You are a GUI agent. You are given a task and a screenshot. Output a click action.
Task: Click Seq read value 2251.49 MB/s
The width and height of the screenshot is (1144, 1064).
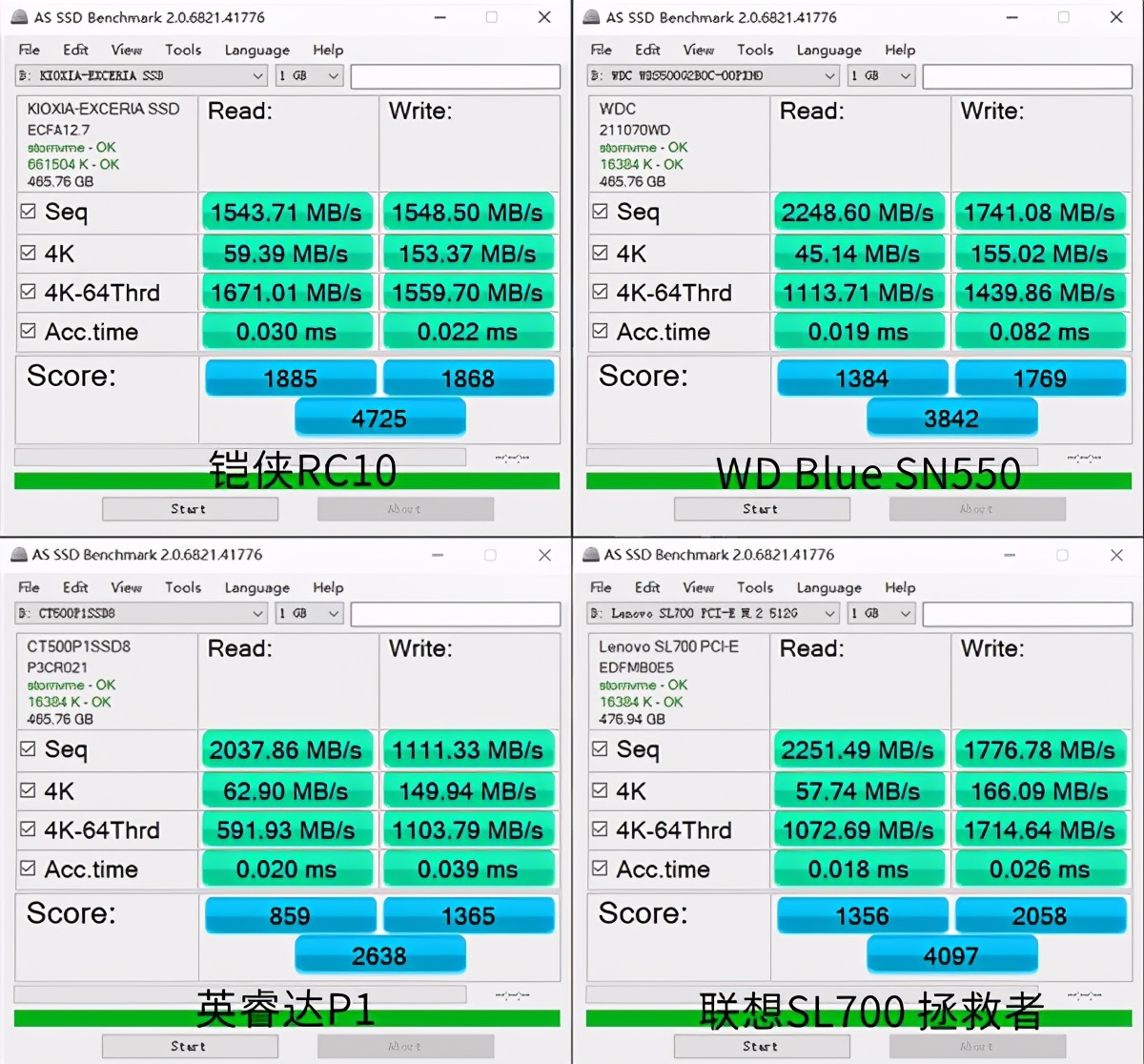[858, 750]
